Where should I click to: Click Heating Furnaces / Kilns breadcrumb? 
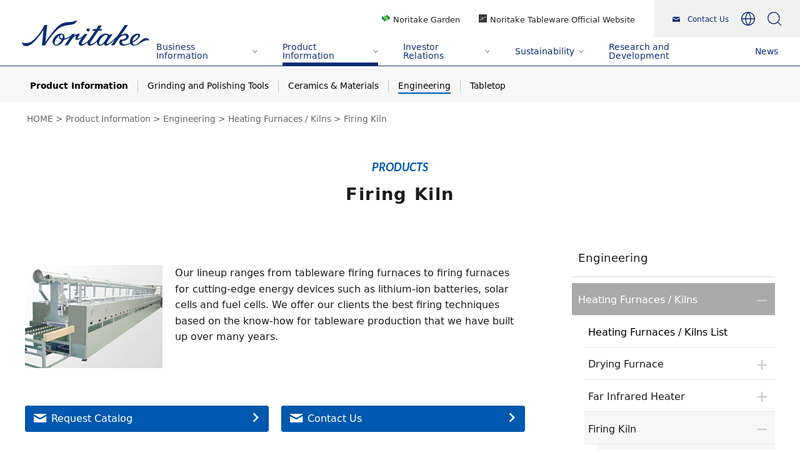(x=279, y=119)
